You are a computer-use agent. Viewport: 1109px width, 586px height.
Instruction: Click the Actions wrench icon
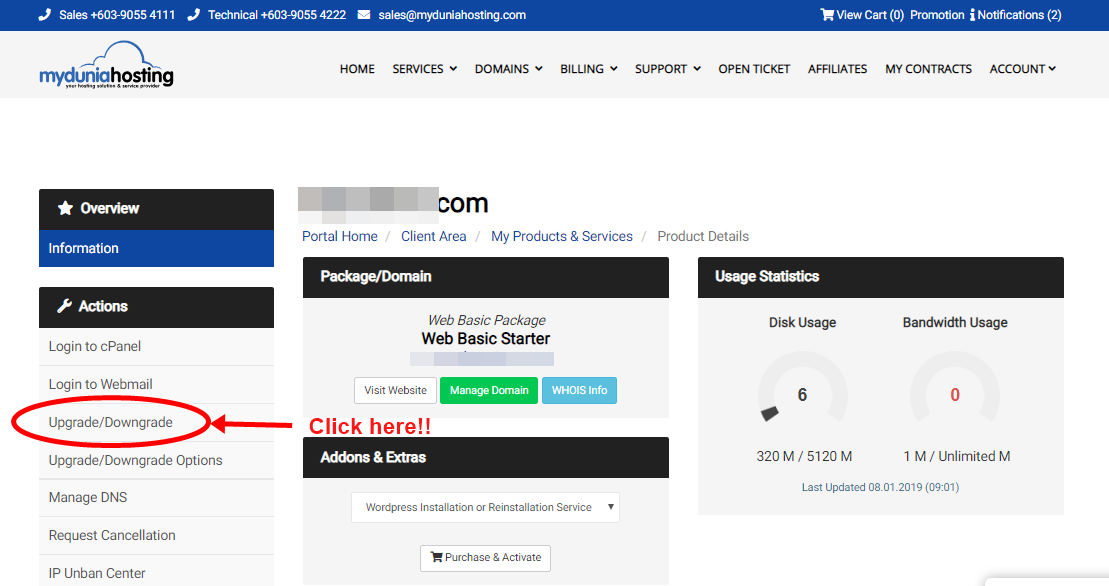(65, 306)
